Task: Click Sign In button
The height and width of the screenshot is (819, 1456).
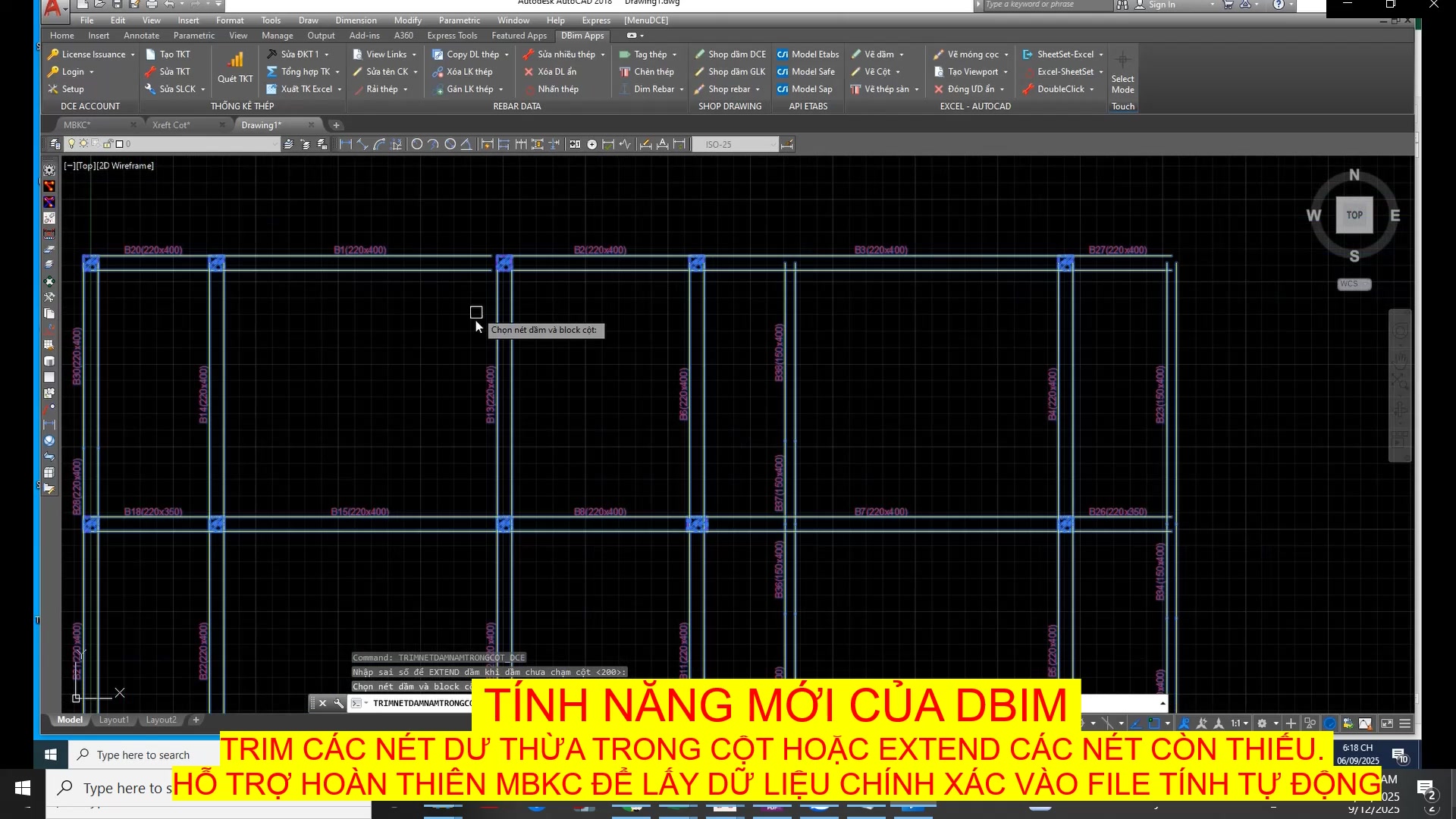Action: tap(1160, 5)
